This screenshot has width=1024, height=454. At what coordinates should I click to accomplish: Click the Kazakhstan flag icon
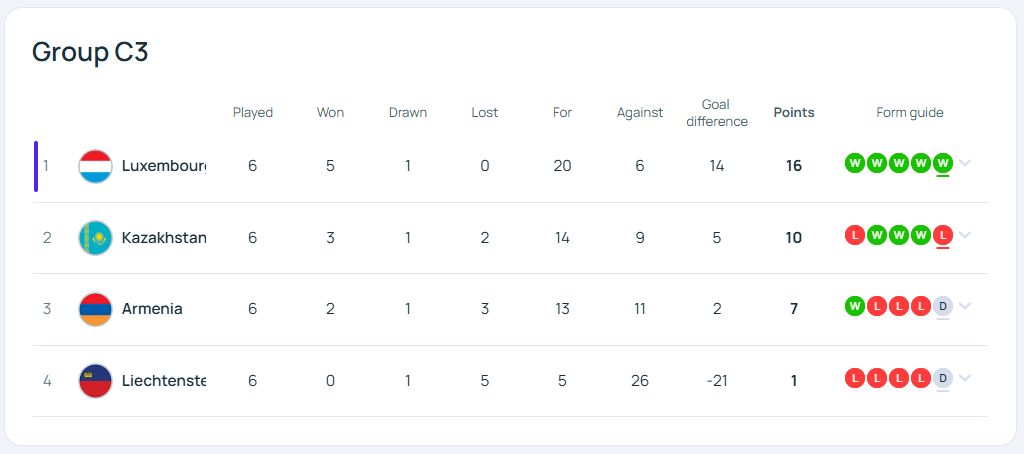[95, 238]
